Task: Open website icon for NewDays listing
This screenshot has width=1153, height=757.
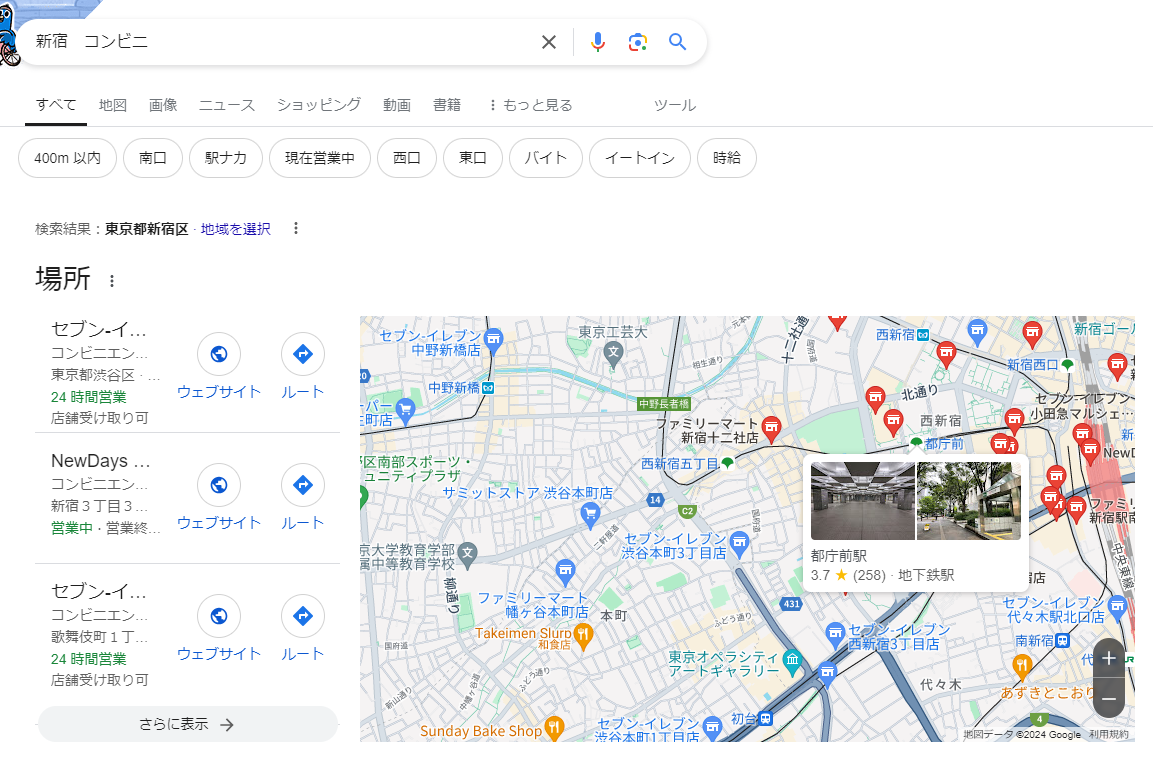Action: pos(219,485)
